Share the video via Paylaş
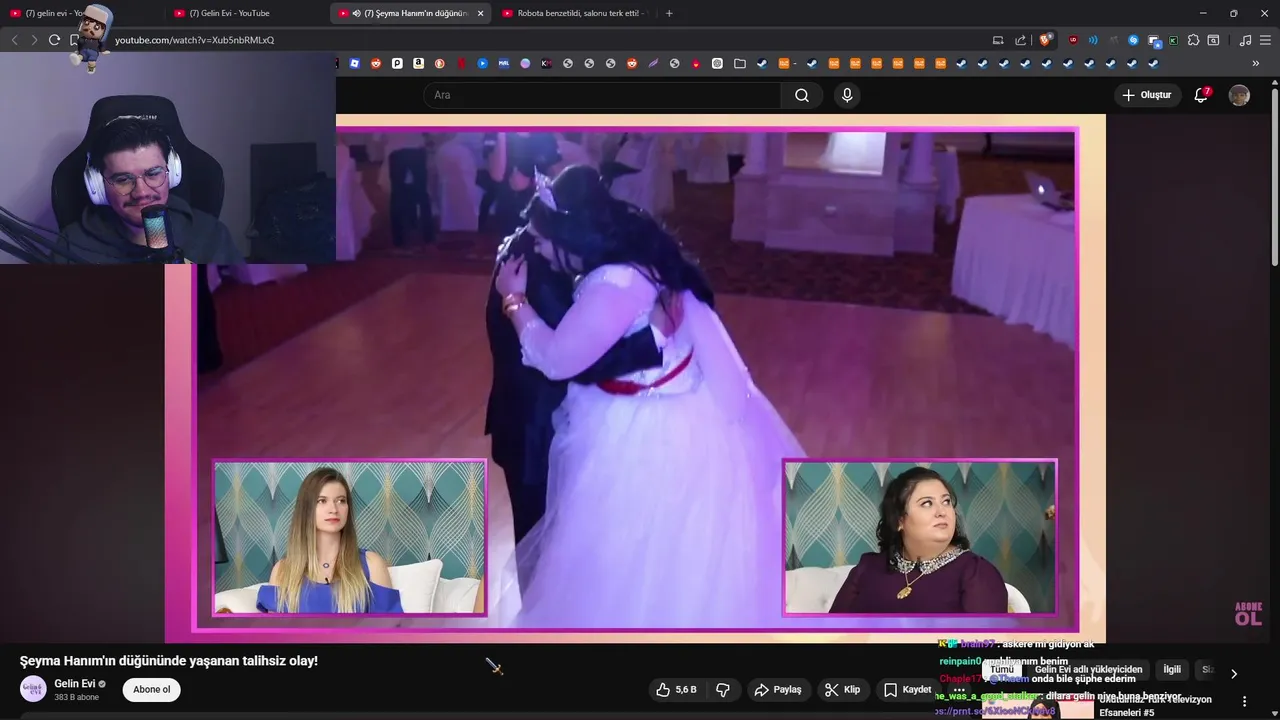This screenshot has height=720, width=1280. click(x=778, y=689)
